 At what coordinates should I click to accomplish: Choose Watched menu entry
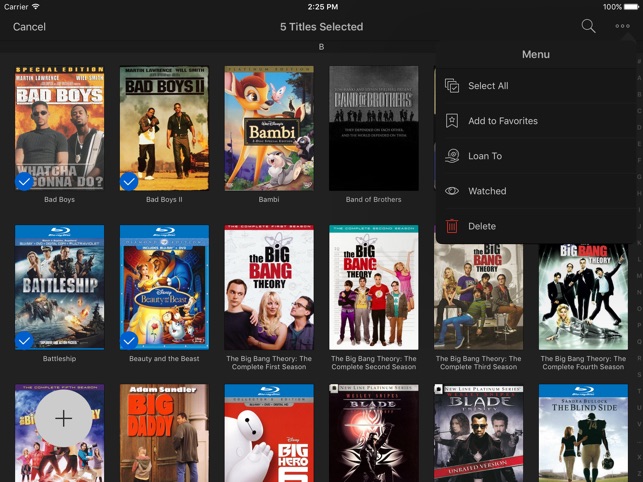[x=536, y=191]
